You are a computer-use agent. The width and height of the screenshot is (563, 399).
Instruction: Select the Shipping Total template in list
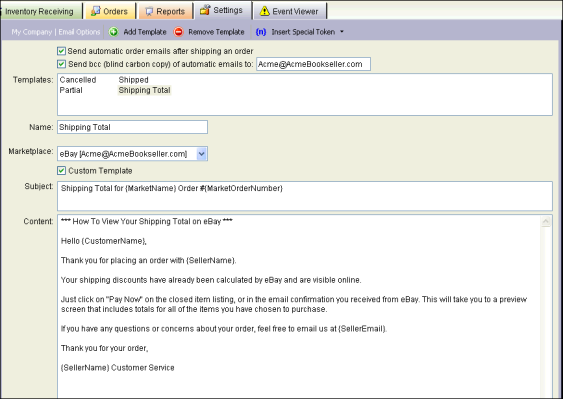click(x=144, y=90)
